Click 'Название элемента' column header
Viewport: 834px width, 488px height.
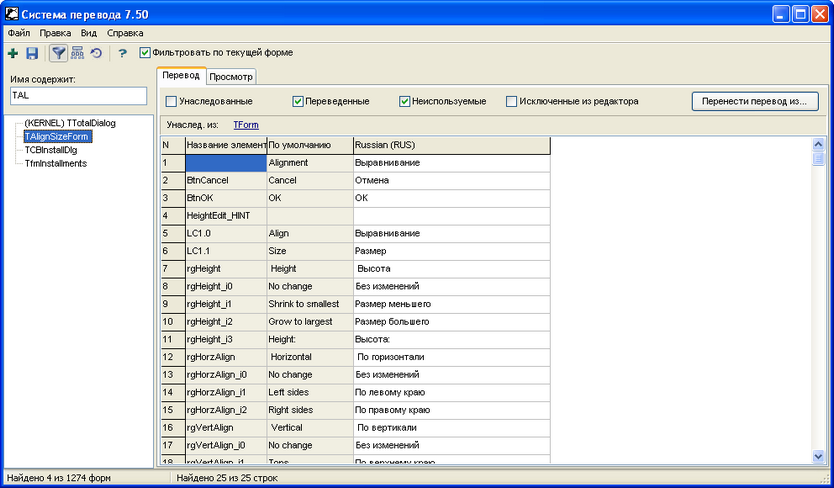point(226,145)
